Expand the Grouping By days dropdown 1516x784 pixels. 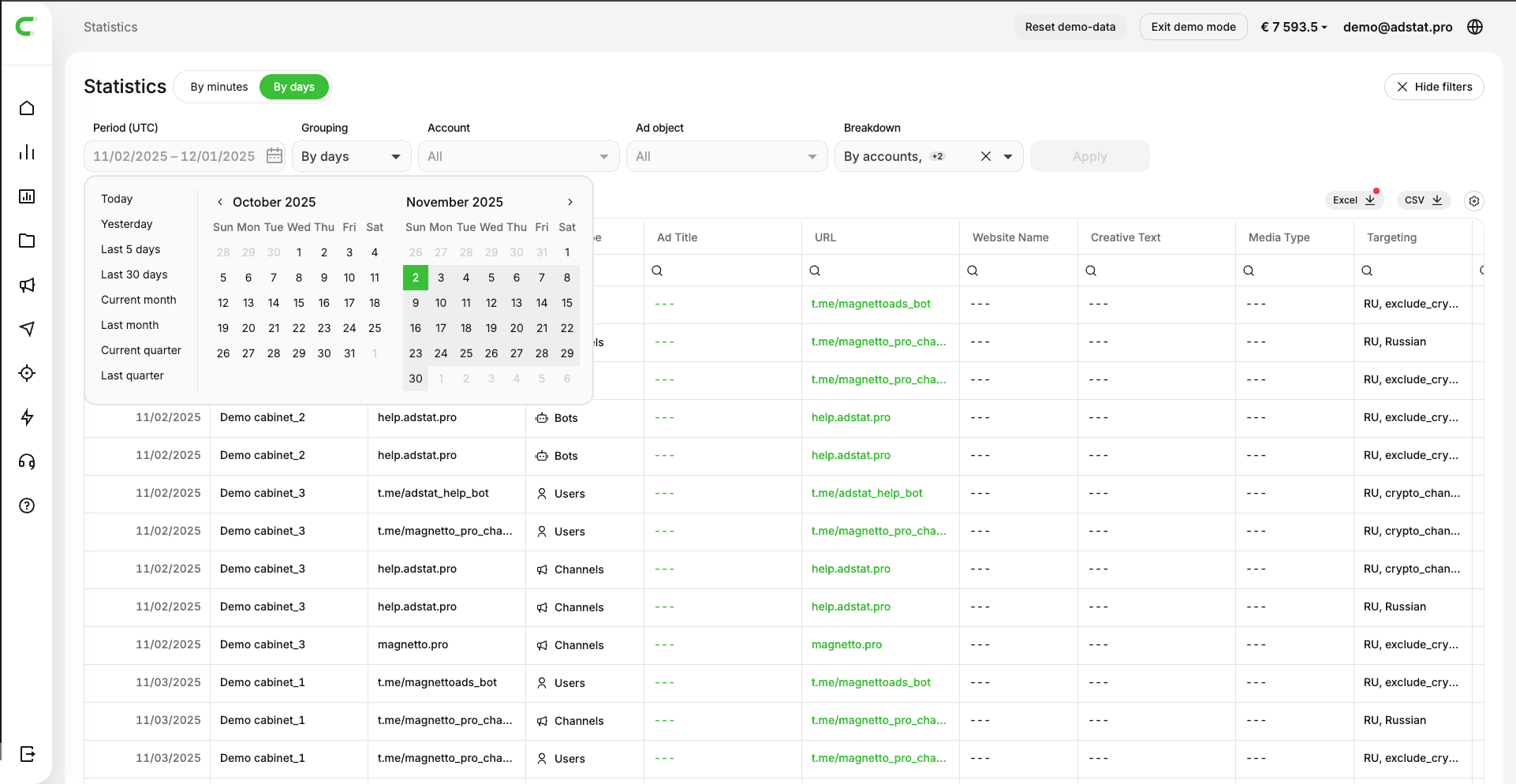coord(351,156)
